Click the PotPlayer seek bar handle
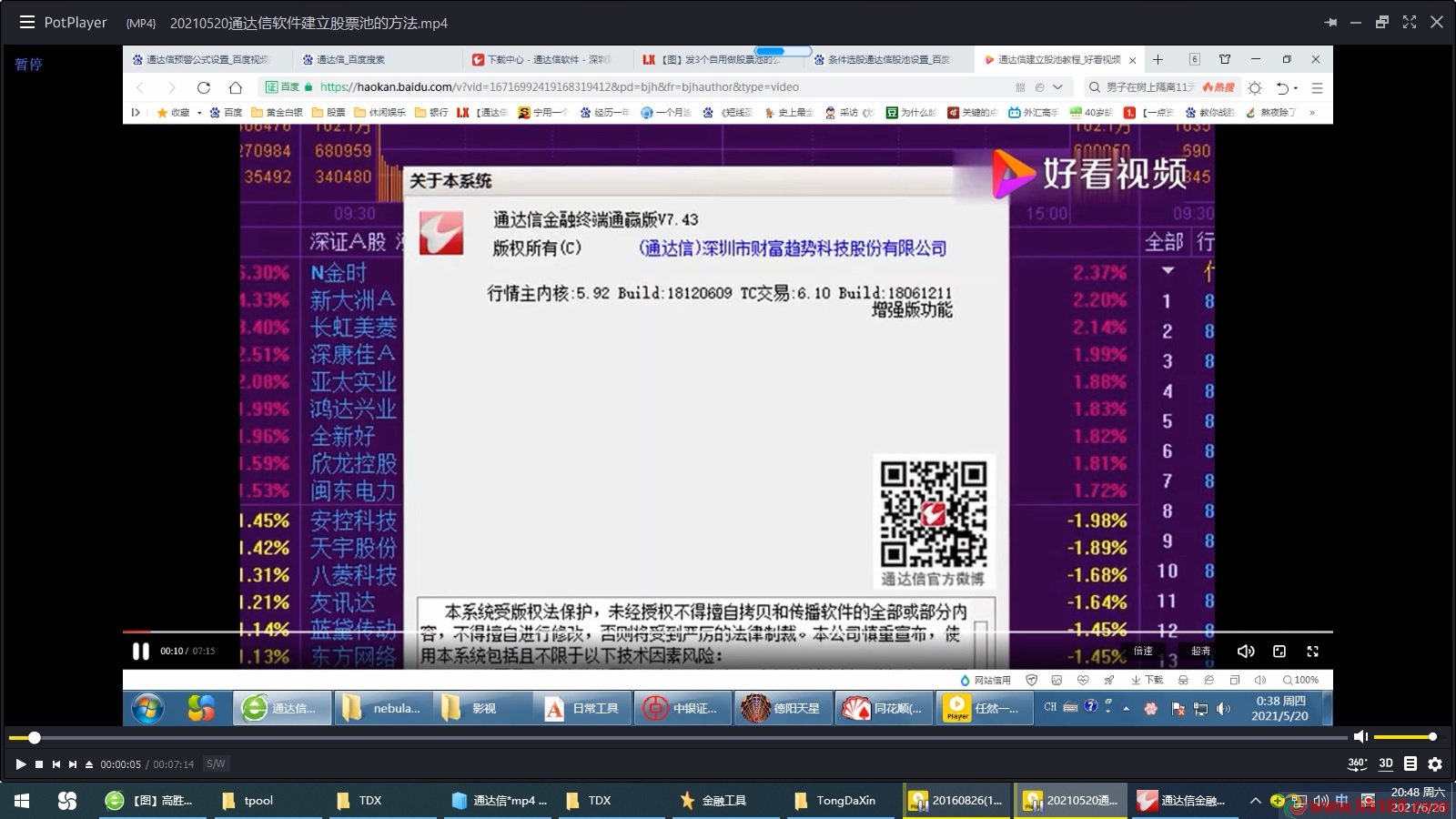This screenshot has width=1456, height=819. pos(35,737)
